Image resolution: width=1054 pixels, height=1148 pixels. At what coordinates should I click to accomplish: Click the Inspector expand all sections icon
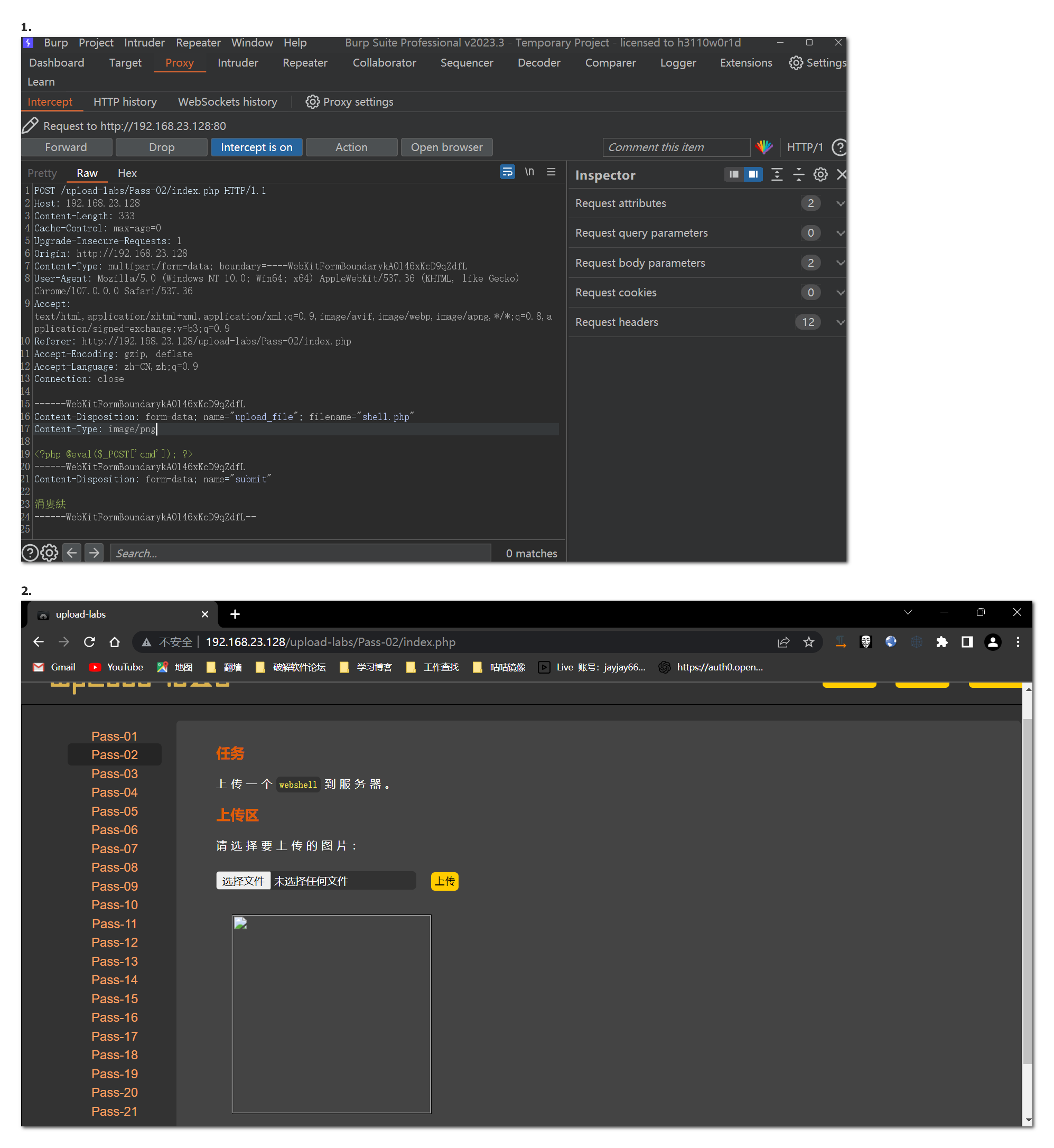pos(776,174)
